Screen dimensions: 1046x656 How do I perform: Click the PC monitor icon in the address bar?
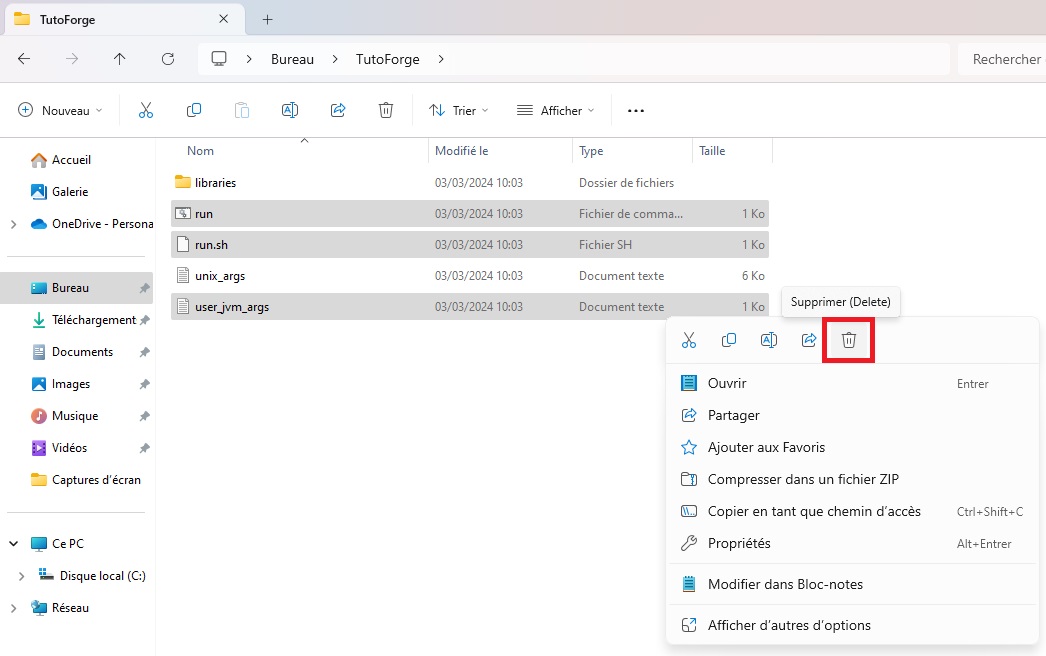pos(219,59)
